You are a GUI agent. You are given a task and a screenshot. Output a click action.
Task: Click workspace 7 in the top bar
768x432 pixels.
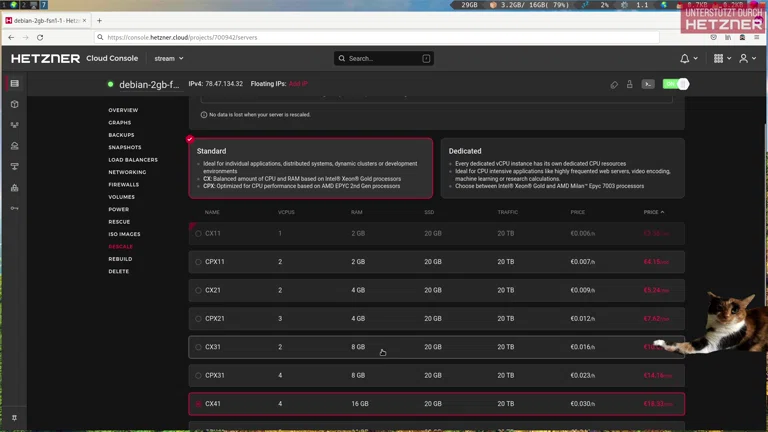tap(44, 5)
